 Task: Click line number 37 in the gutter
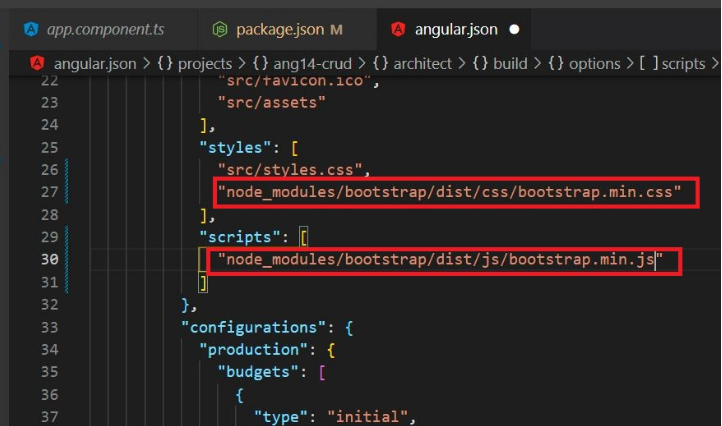pyautogui.click(x=50, y=417)
